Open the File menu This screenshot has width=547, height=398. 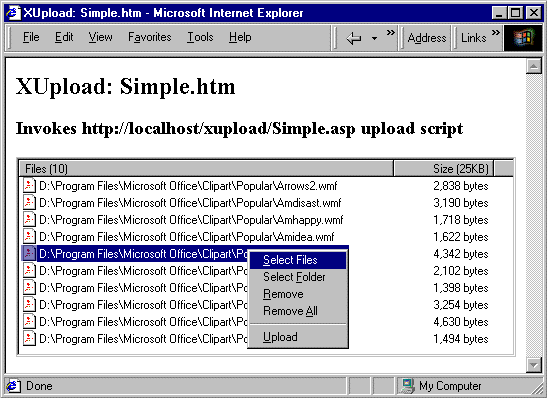pyautogui.click(x=31, y=37)
